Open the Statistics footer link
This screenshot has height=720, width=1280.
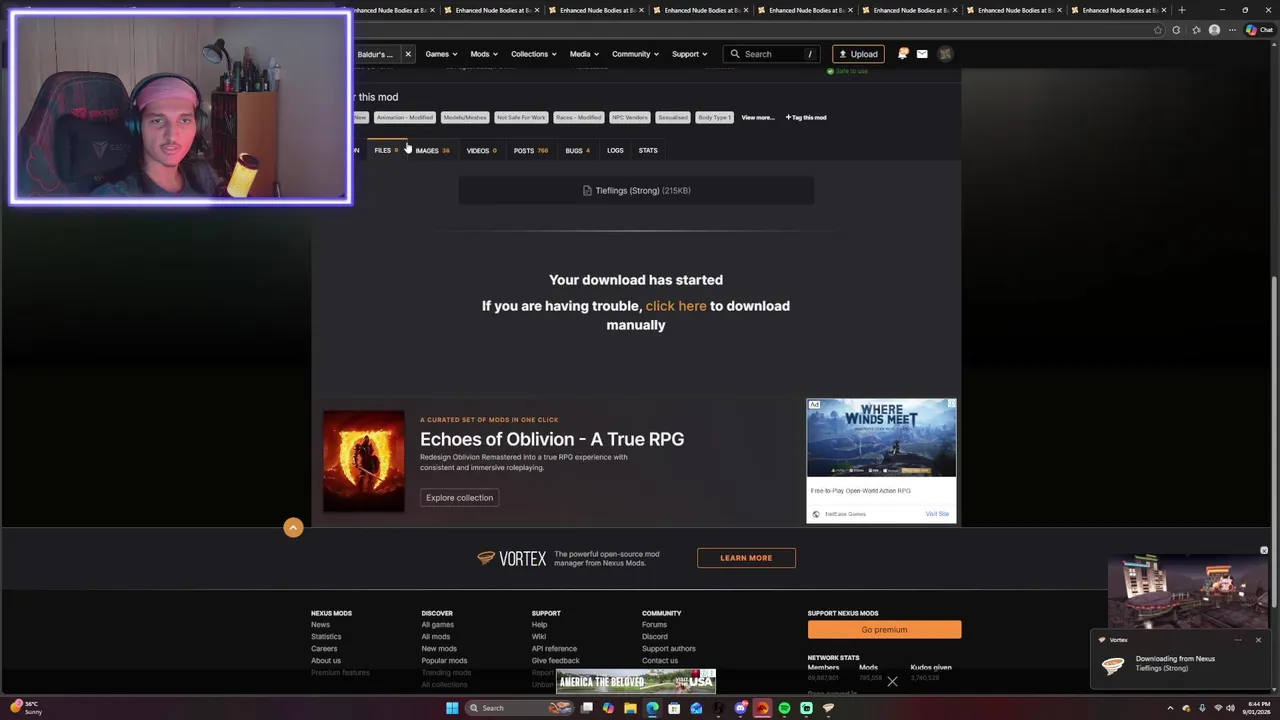coord(326,637)
